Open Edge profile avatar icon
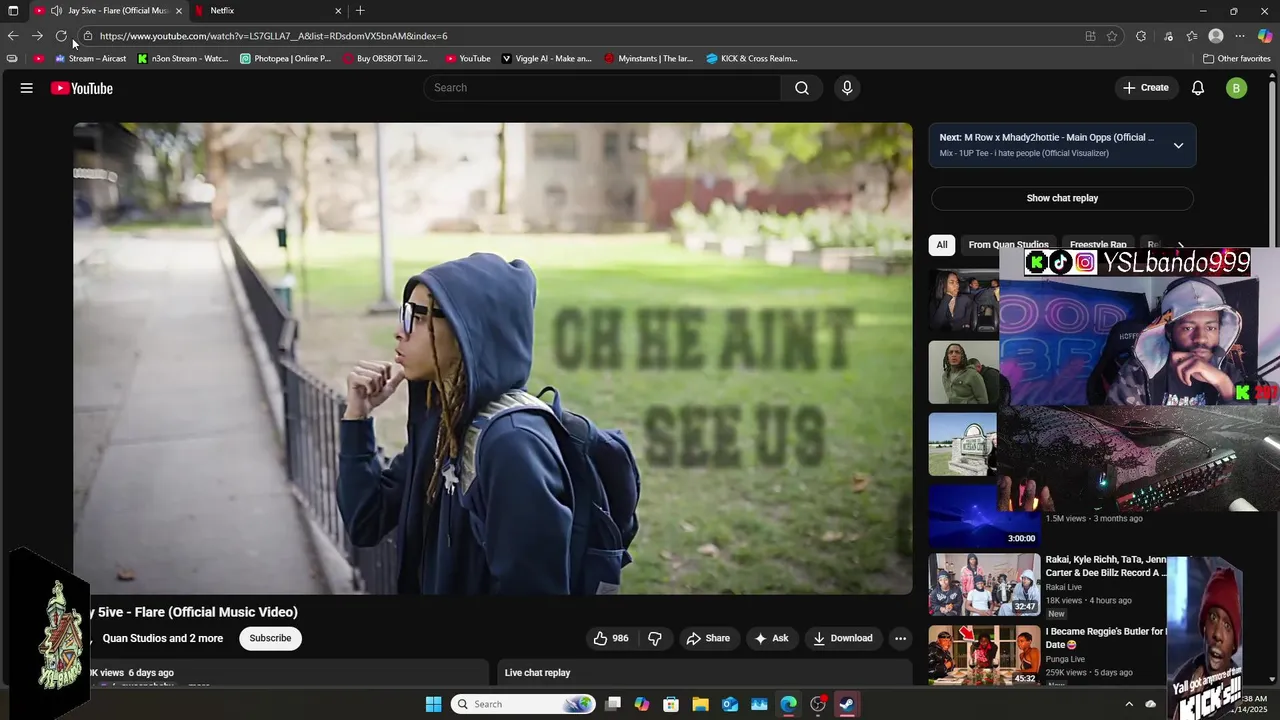 pyautogui.click(x=1216, y=36)
